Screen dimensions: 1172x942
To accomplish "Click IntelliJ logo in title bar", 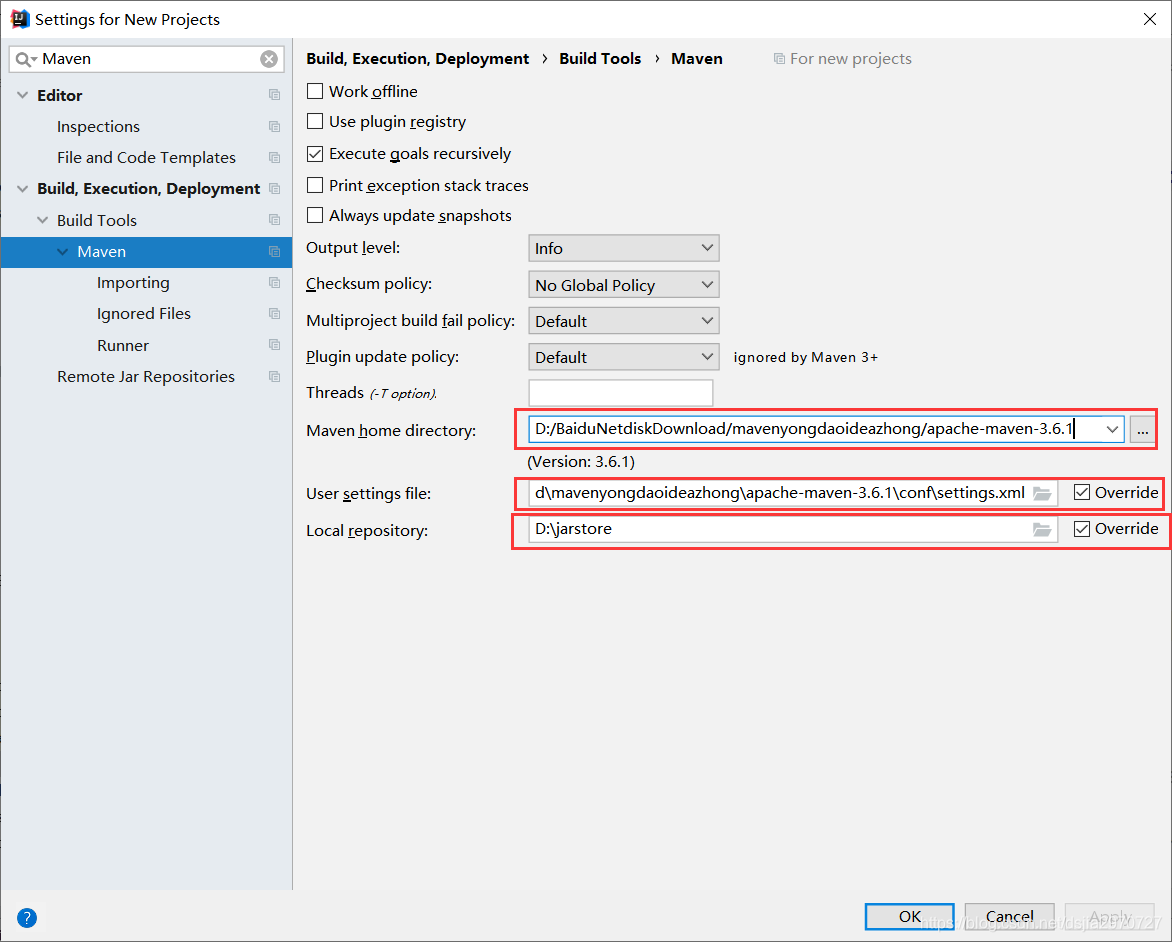I will pyautogui.click(x=19, y=19).
